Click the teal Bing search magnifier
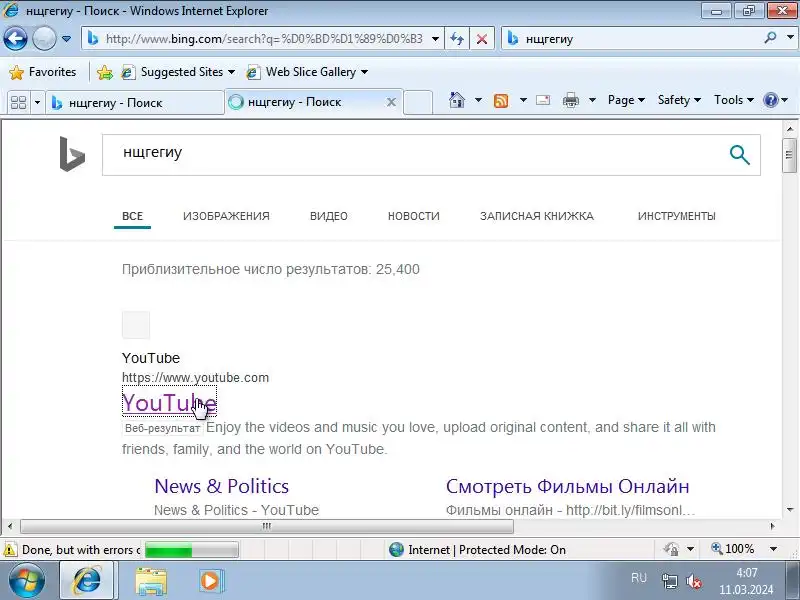This screenshot has width=800, height=600. click(739, 155)
